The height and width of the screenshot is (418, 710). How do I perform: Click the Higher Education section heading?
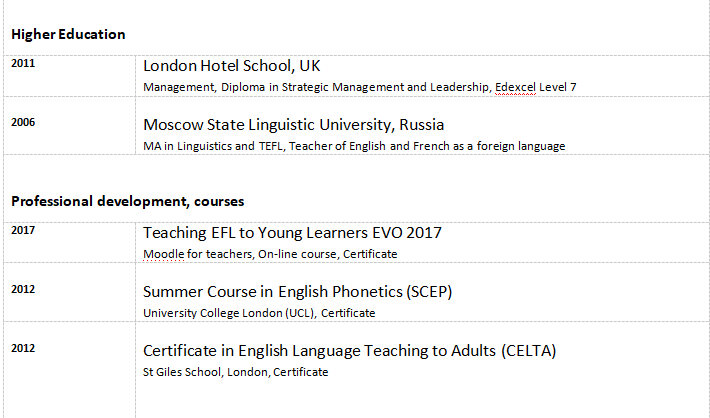68,34
